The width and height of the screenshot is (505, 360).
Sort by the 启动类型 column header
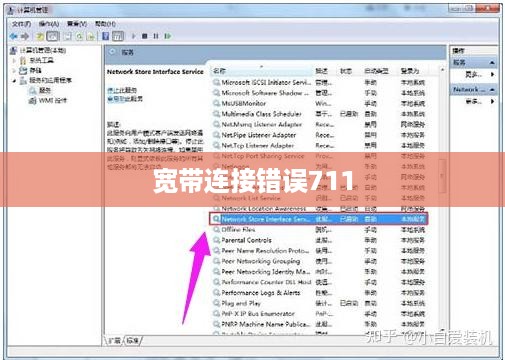point(376,71)
